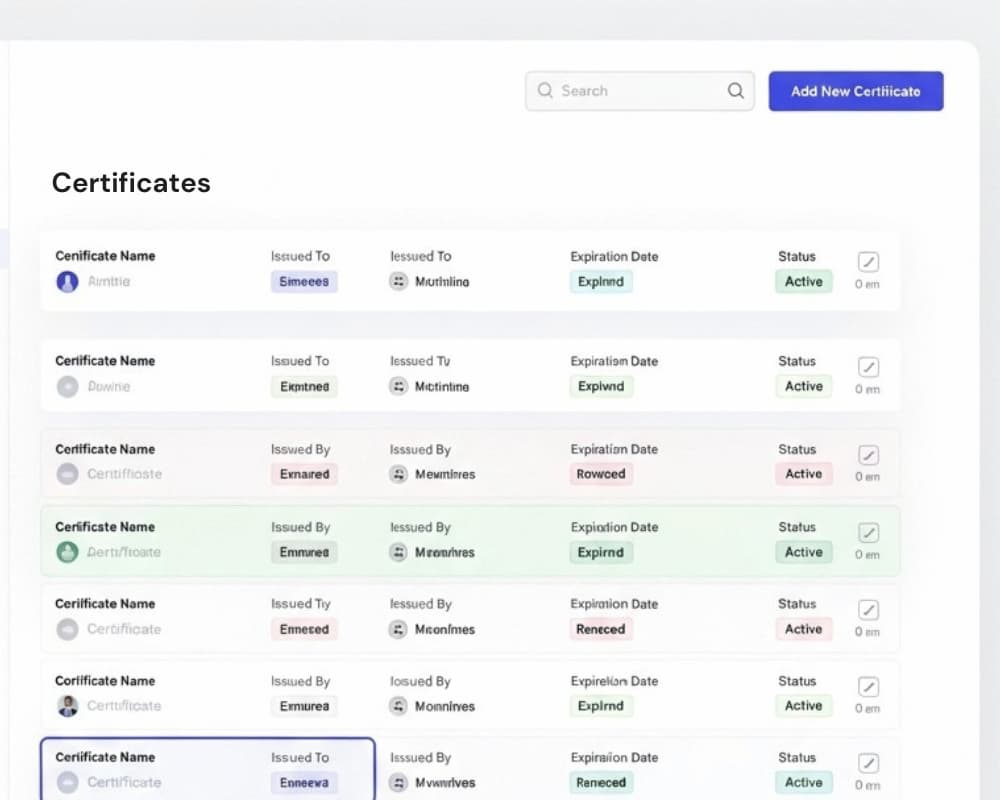Click the blue avatar icon beside Aimttie
The width and height of the screenshot is (1000, 800).
click(67, 281)
